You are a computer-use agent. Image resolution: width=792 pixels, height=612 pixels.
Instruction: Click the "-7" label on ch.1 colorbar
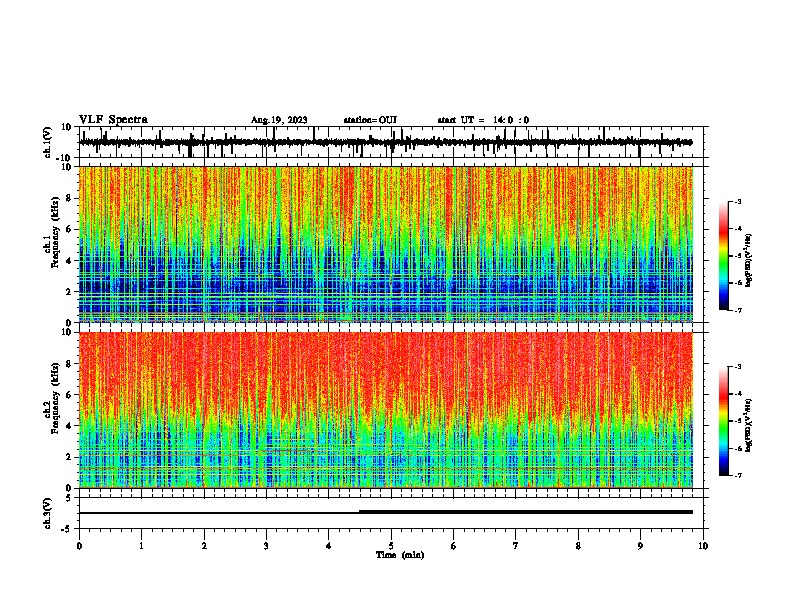[x=738, y=310]
